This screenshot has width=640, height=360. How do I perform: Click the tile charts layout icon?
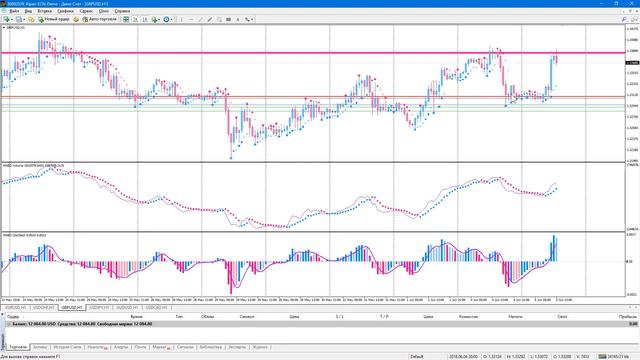coord(126,19)
